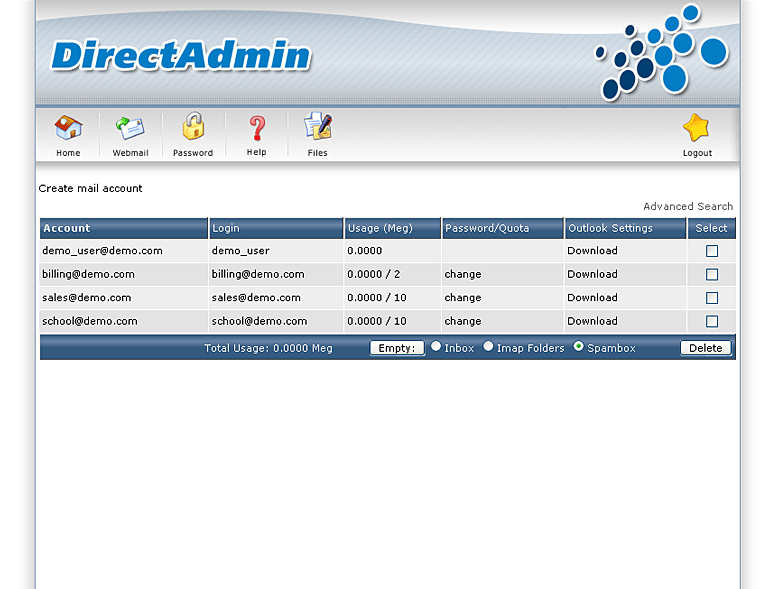This screenshot has height=589, width=772.
Task: Sort table by Account column header
Action: 67,228
